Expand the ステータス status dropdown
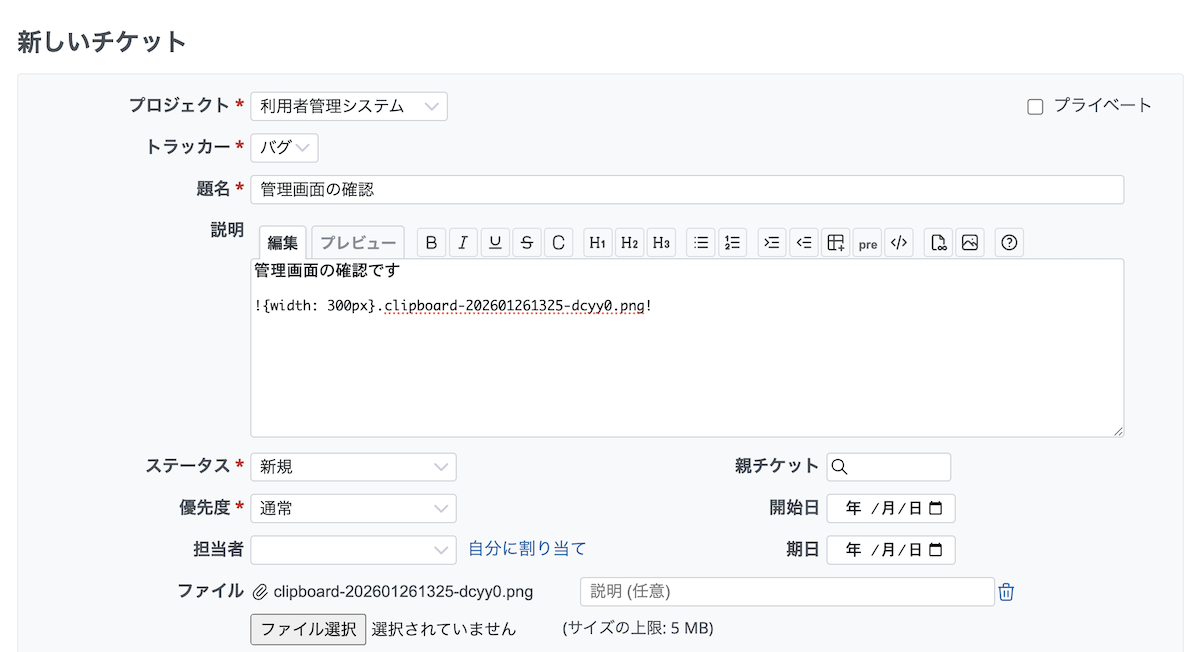1200x652 pixels. coord(353,467)
